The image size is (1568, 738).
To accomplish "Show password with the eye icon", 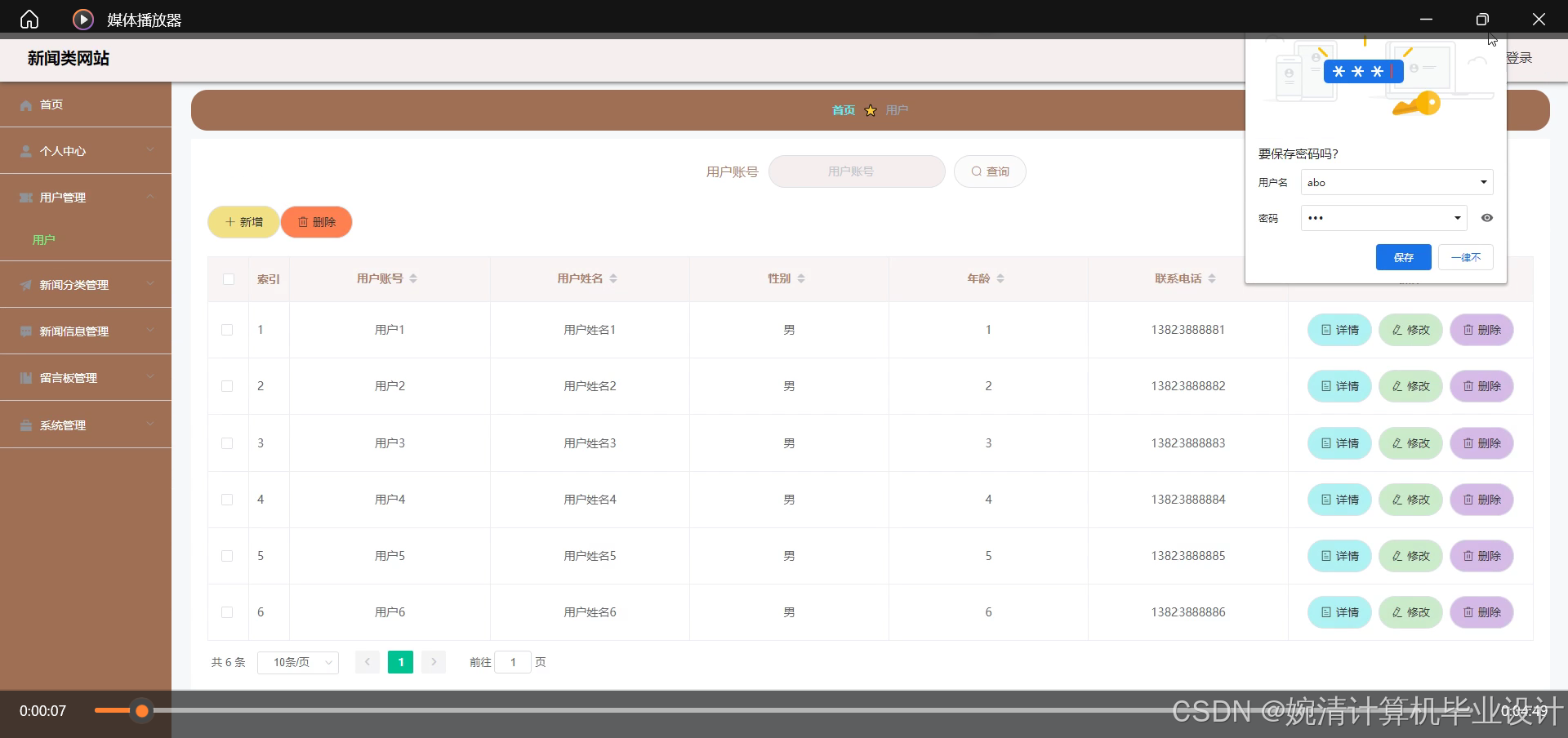I will coord(1487,218).
